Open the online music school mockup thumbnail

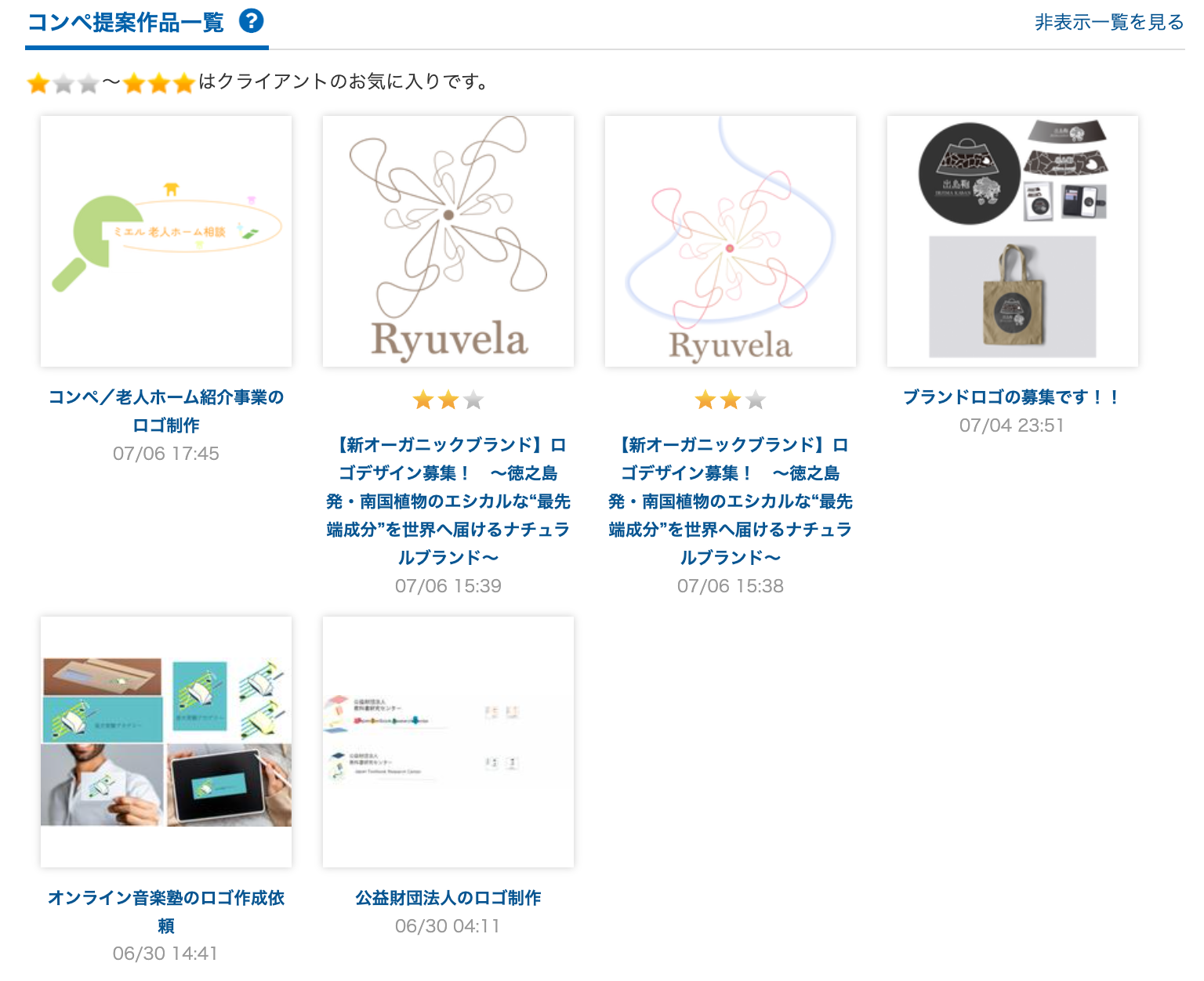166,741
